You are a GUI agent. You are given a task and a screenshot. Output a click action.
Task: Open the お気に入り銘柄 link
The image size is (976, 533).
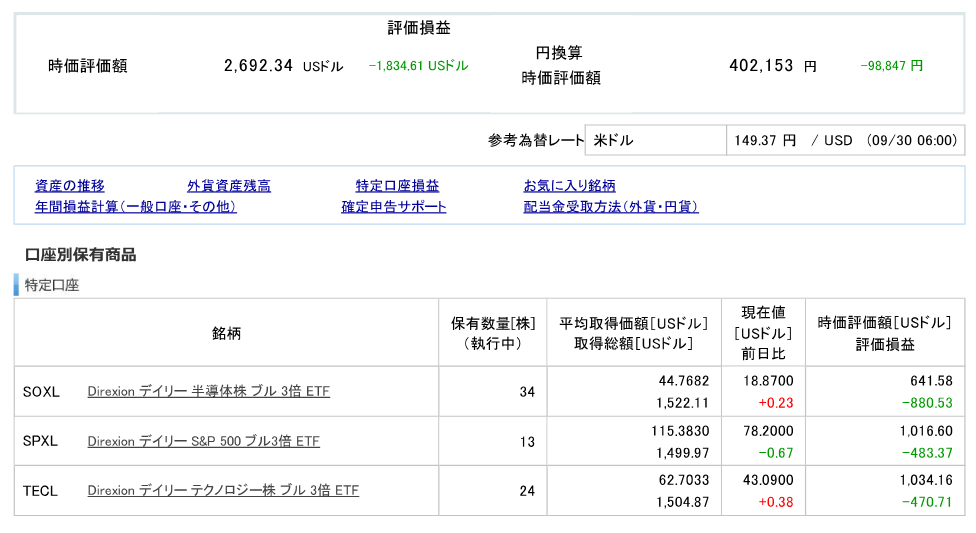point(570,186)
